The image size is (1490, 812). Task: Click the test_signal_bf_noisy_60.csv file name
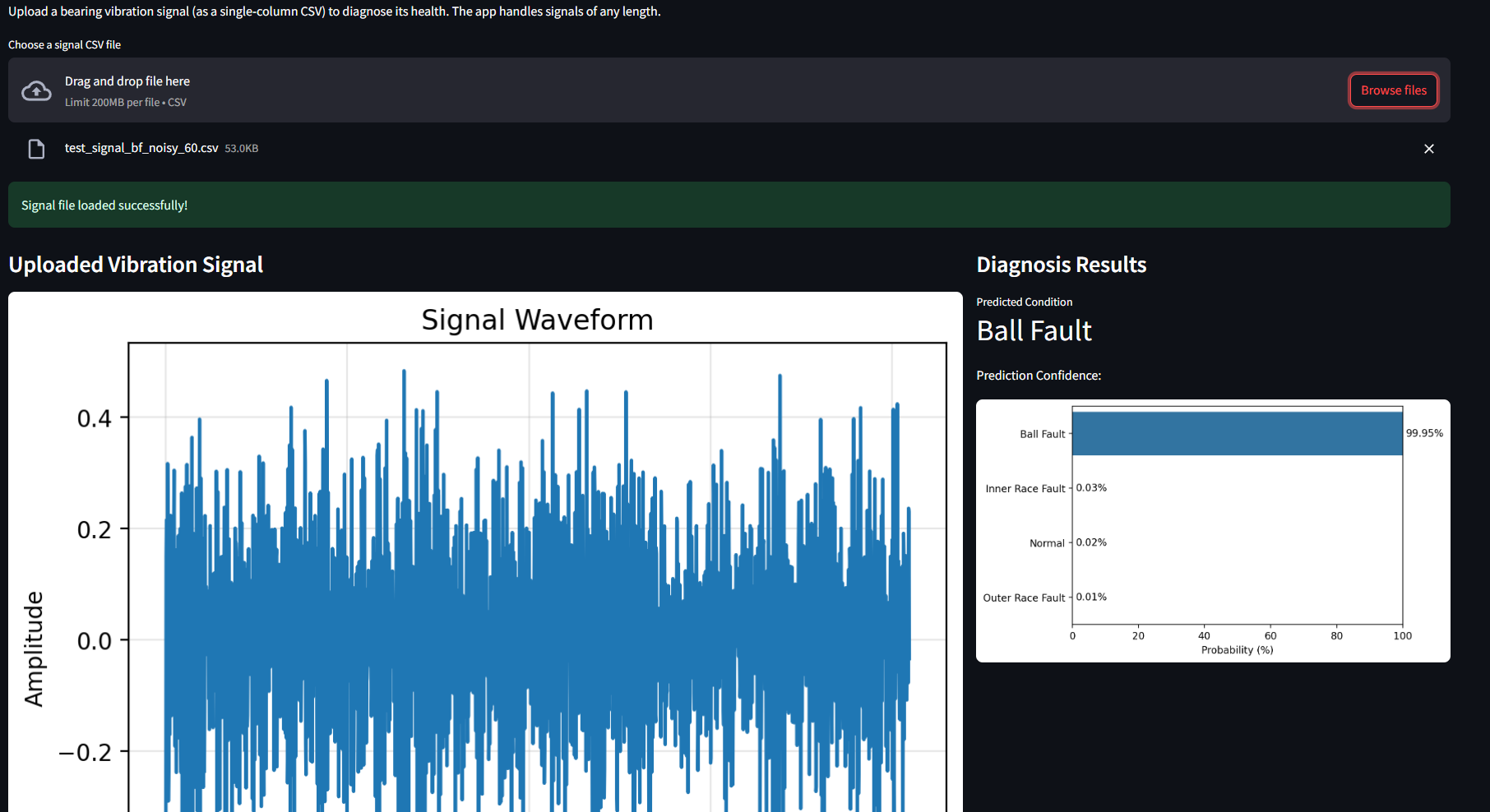(x=141, y=148)
